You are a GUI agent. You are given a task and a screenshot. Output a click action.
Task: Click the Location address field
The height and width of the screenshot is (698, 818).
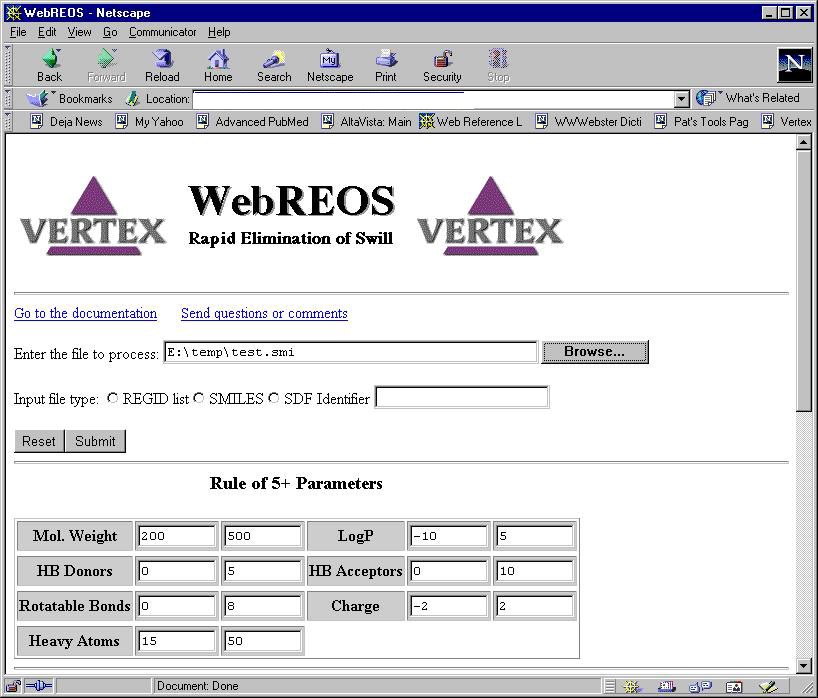pos(433,99)
